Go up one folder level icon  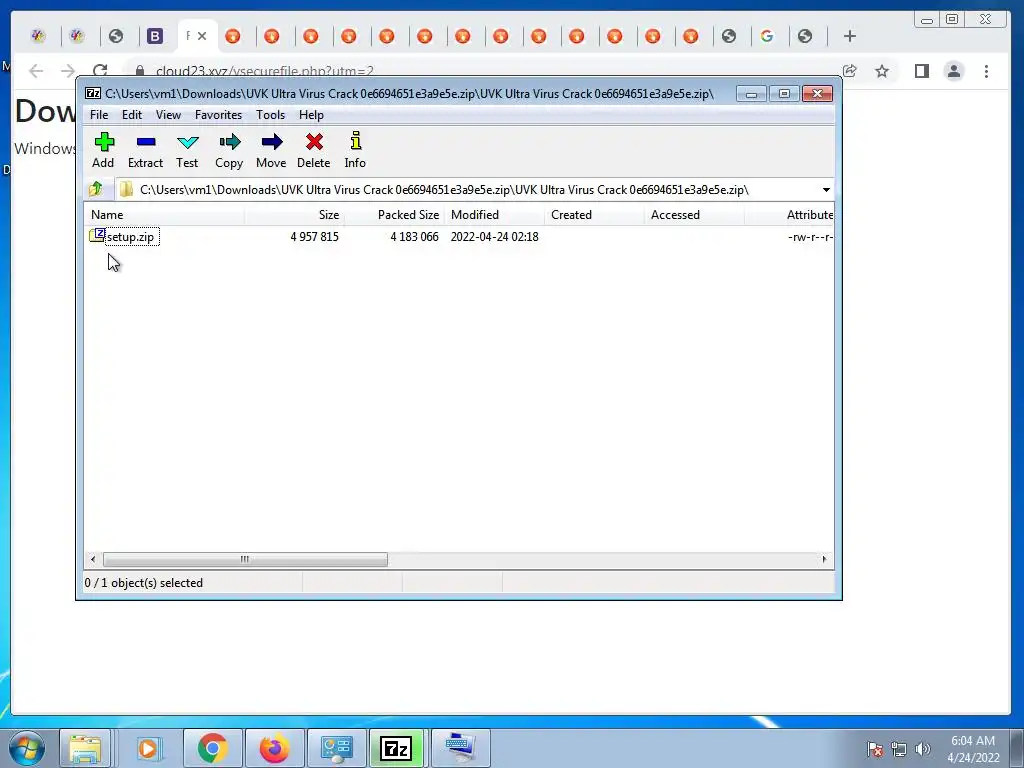(96, 189)
